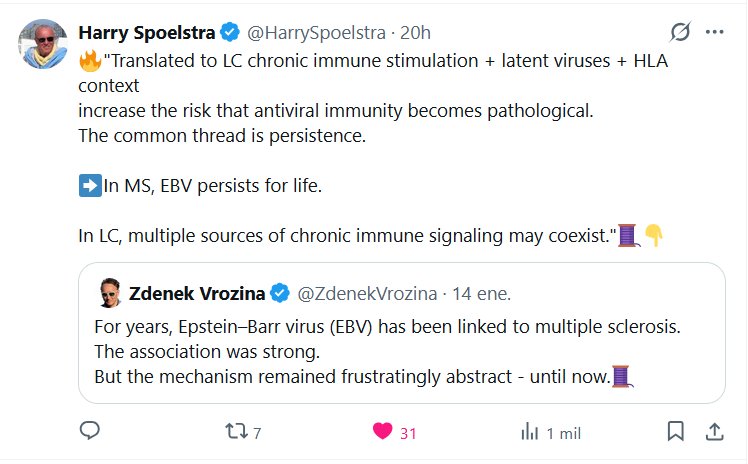Share the post via upload arrow icon
The image size is (748, 464).
[x=715, y=432]
